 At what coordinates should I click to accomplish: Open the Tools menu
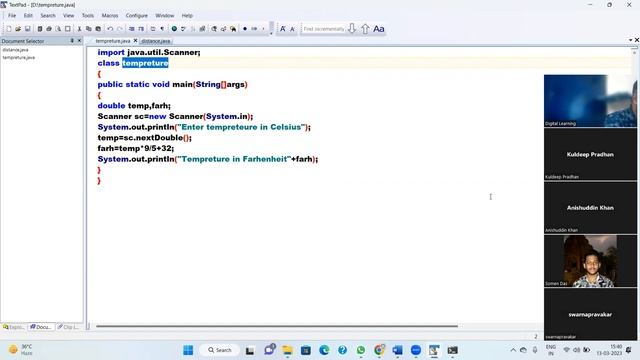pyautogui.click(x=88, y=16)
